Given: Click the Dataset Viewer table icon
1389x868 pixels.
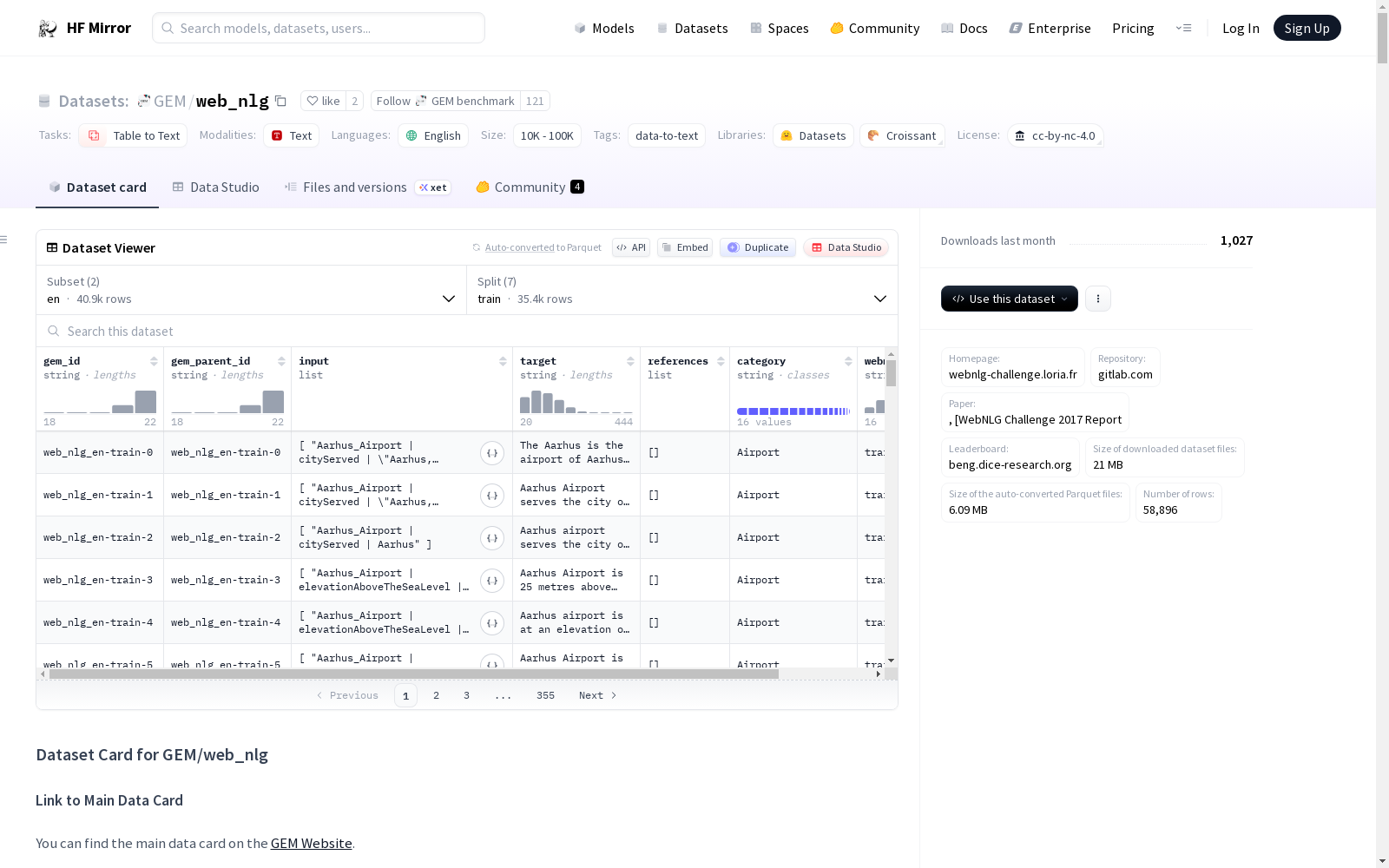Looking at the screenshot, I should 52,247.
